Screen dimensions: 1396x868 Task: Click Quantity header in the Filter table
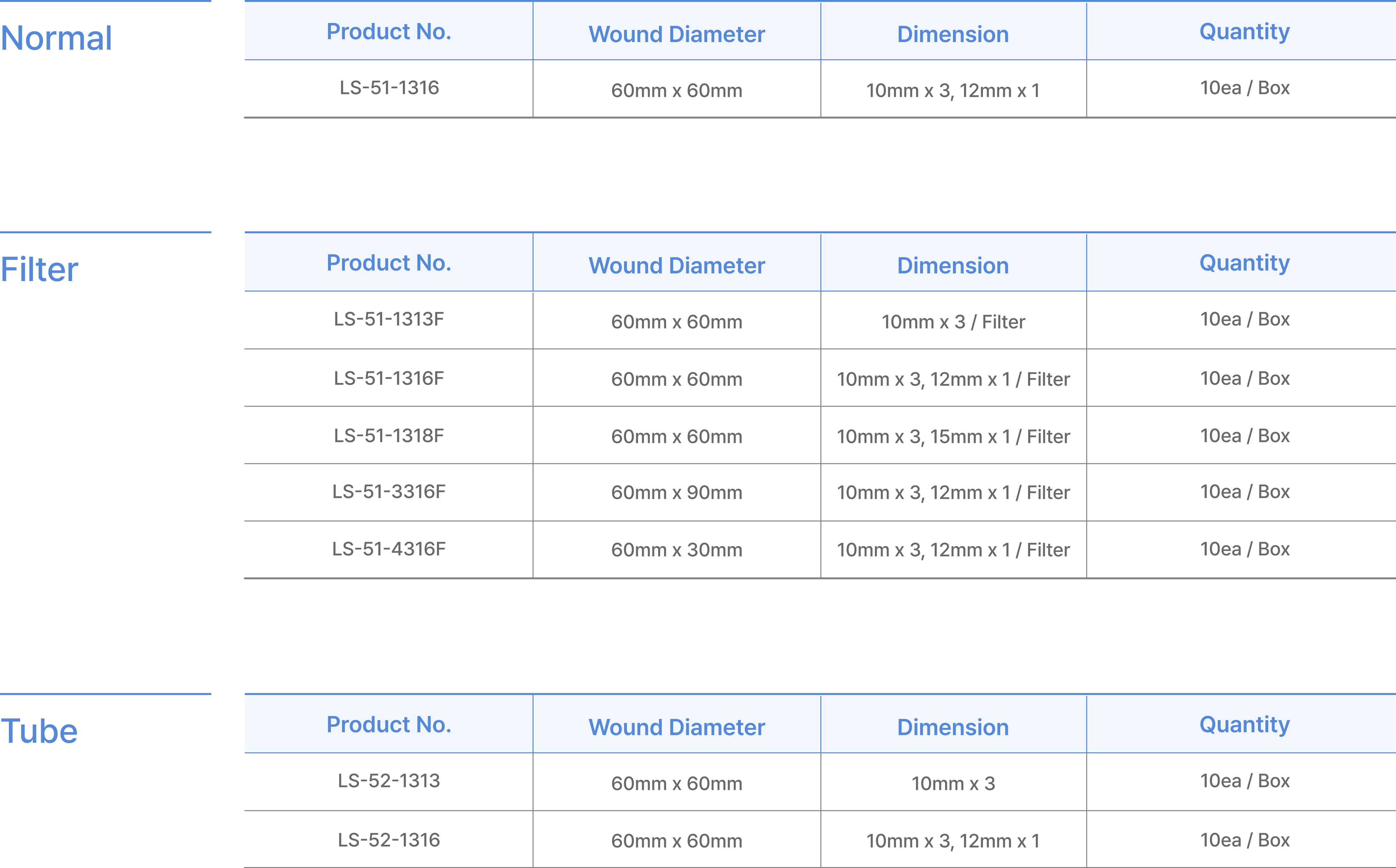1244,263
